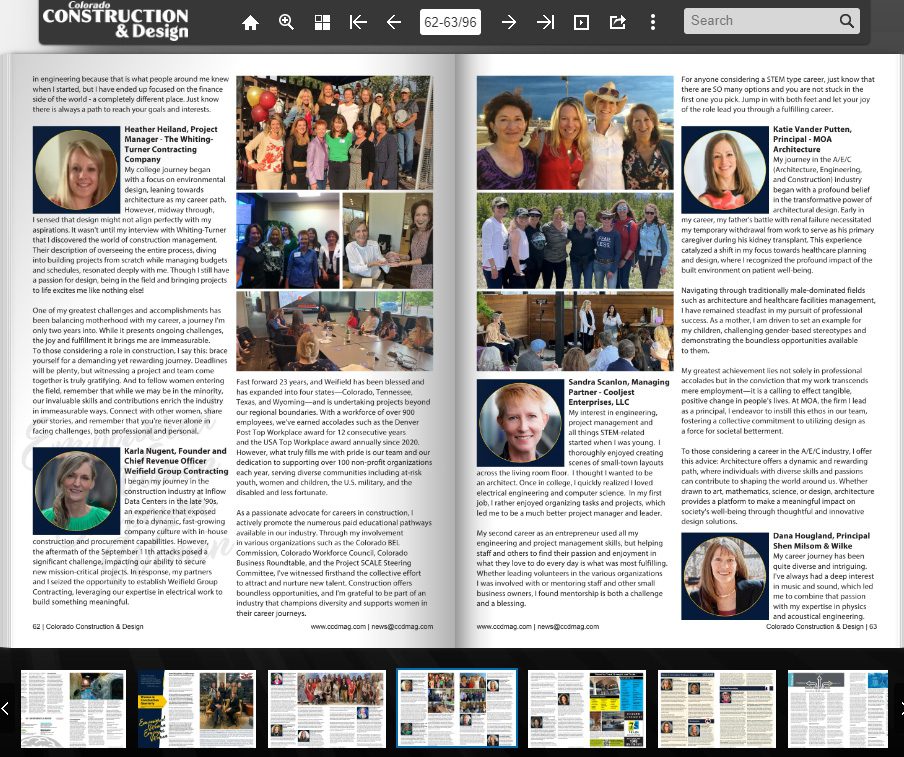Click www.ccdmag.com link on page 63 footer
Screen dimensions: 904x757
point(504,626)
